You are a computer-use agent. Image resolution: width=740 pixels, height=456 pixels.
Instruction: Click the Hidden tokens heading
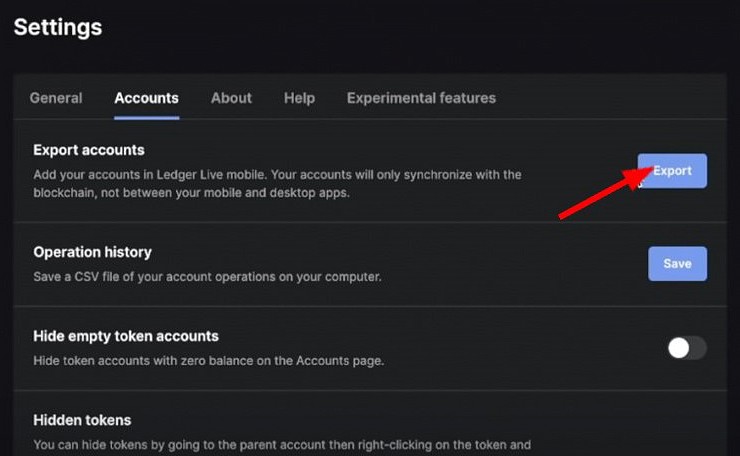[x=82, y=420]
